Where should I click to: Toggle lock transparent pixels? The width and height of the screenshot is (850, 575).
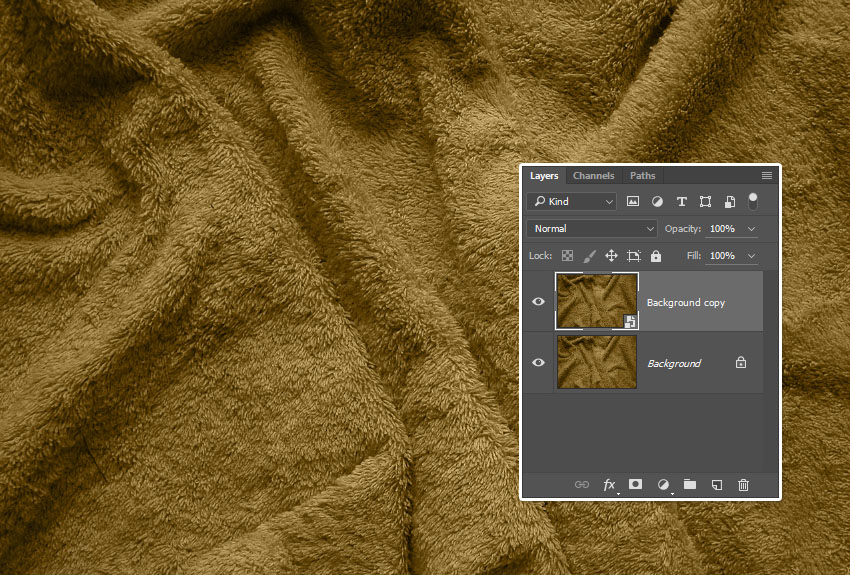[567, 256]
